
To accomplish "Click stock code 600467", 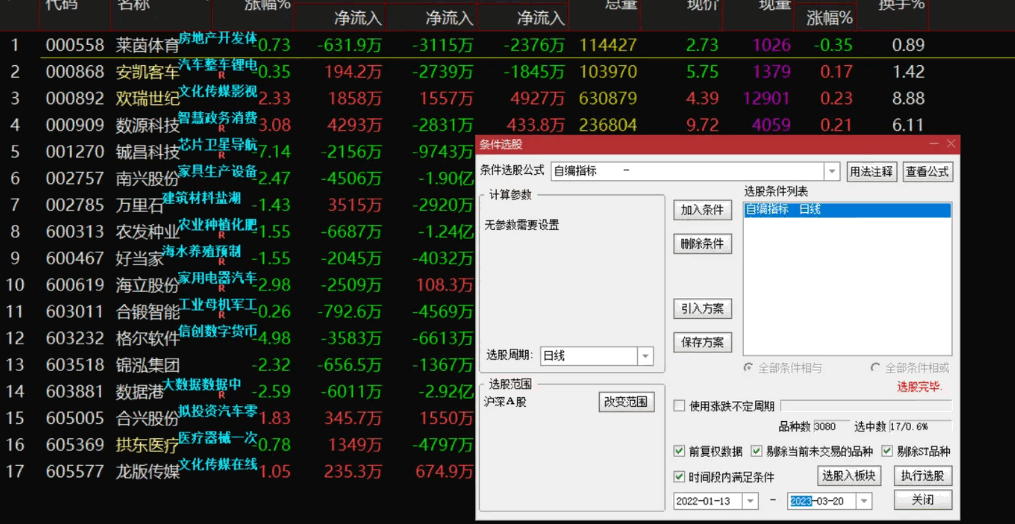I will click(74, 258).
